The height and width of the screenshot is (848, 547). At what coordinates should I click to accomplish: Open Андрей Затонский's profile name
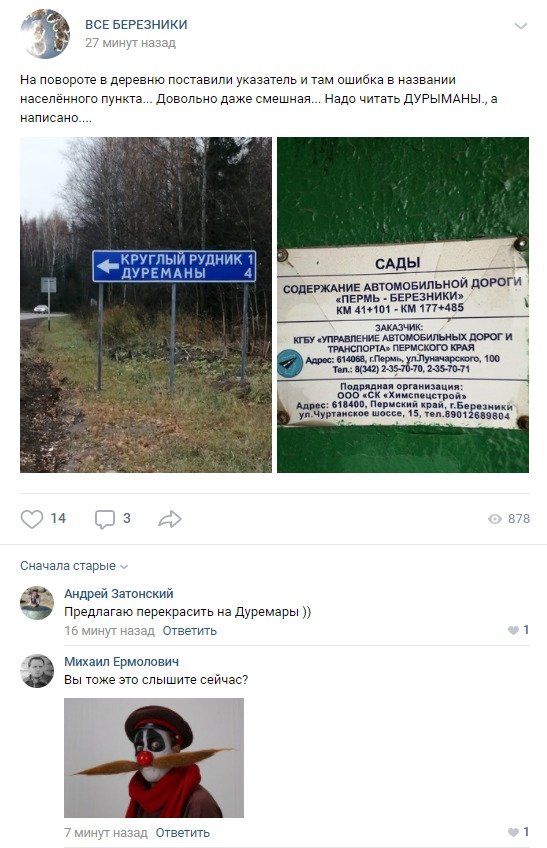click(118, 594)
